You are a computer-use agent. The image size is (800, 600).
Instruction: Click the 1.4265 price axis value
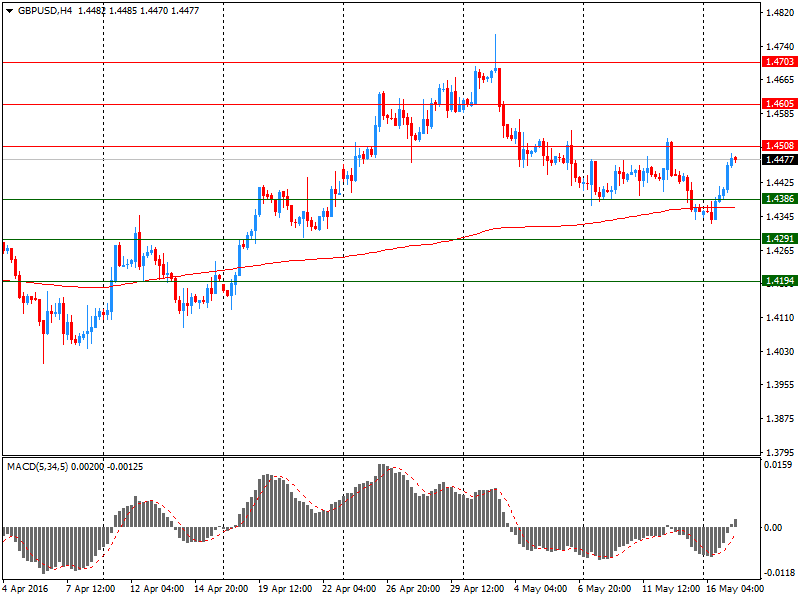point(780,251)
